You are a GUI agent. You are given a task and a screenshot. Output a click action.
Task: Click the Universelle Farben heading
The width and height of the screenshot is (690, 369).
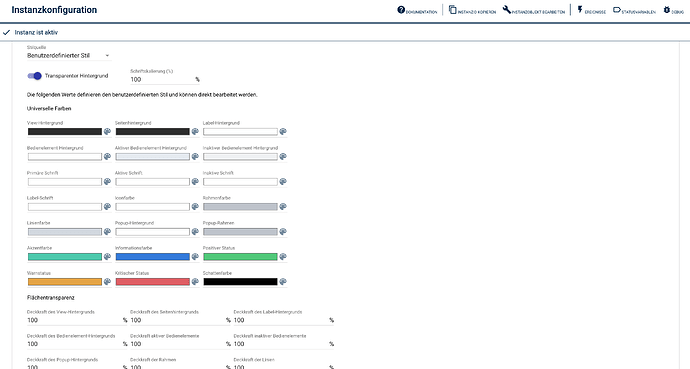[x=49, y=108]
